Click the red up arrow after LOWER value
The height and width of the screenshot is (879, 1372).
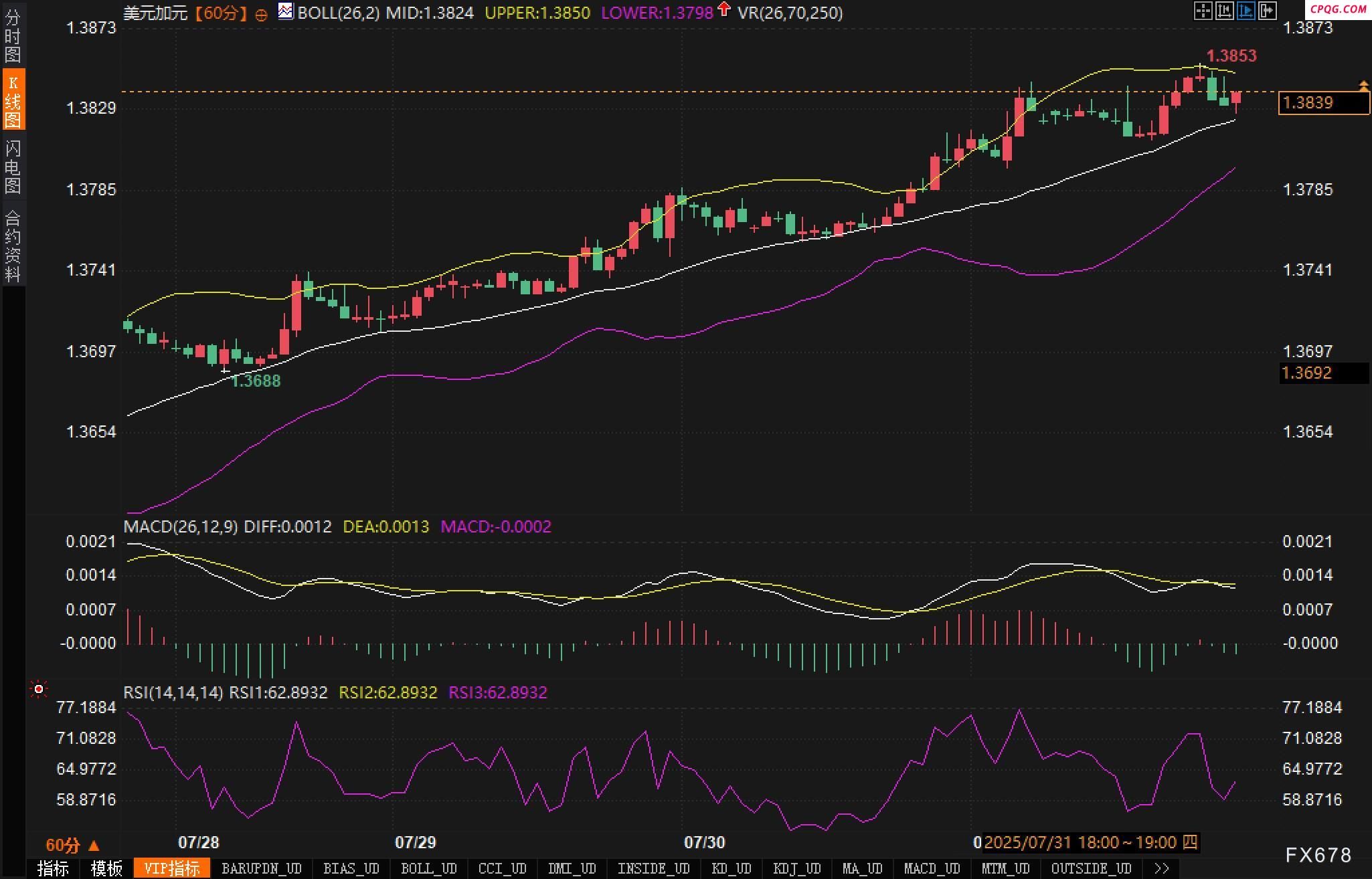point(723,9)
